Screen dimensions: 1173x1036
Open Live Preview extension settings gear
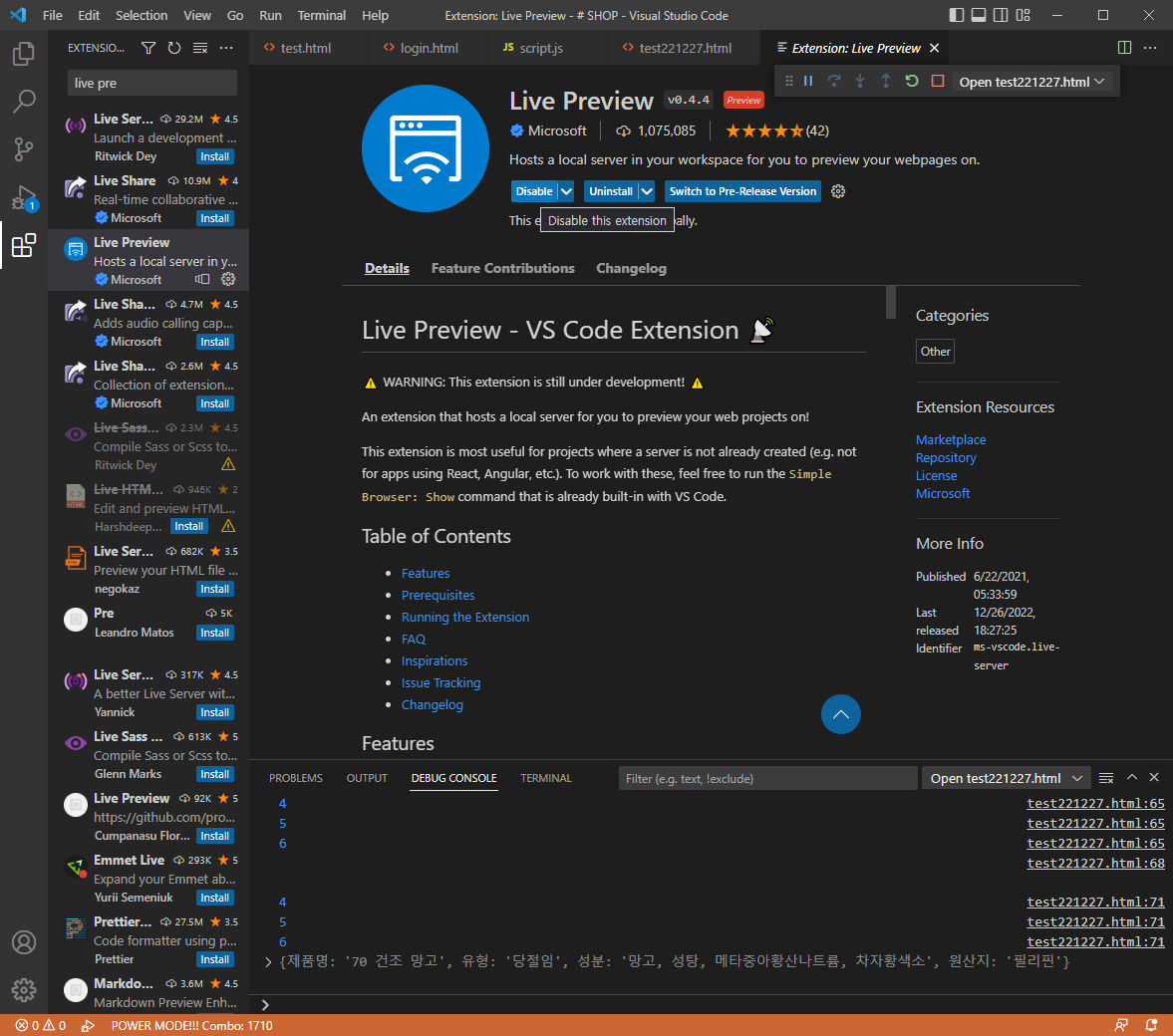pyautogui.click(x=838, y=191)
